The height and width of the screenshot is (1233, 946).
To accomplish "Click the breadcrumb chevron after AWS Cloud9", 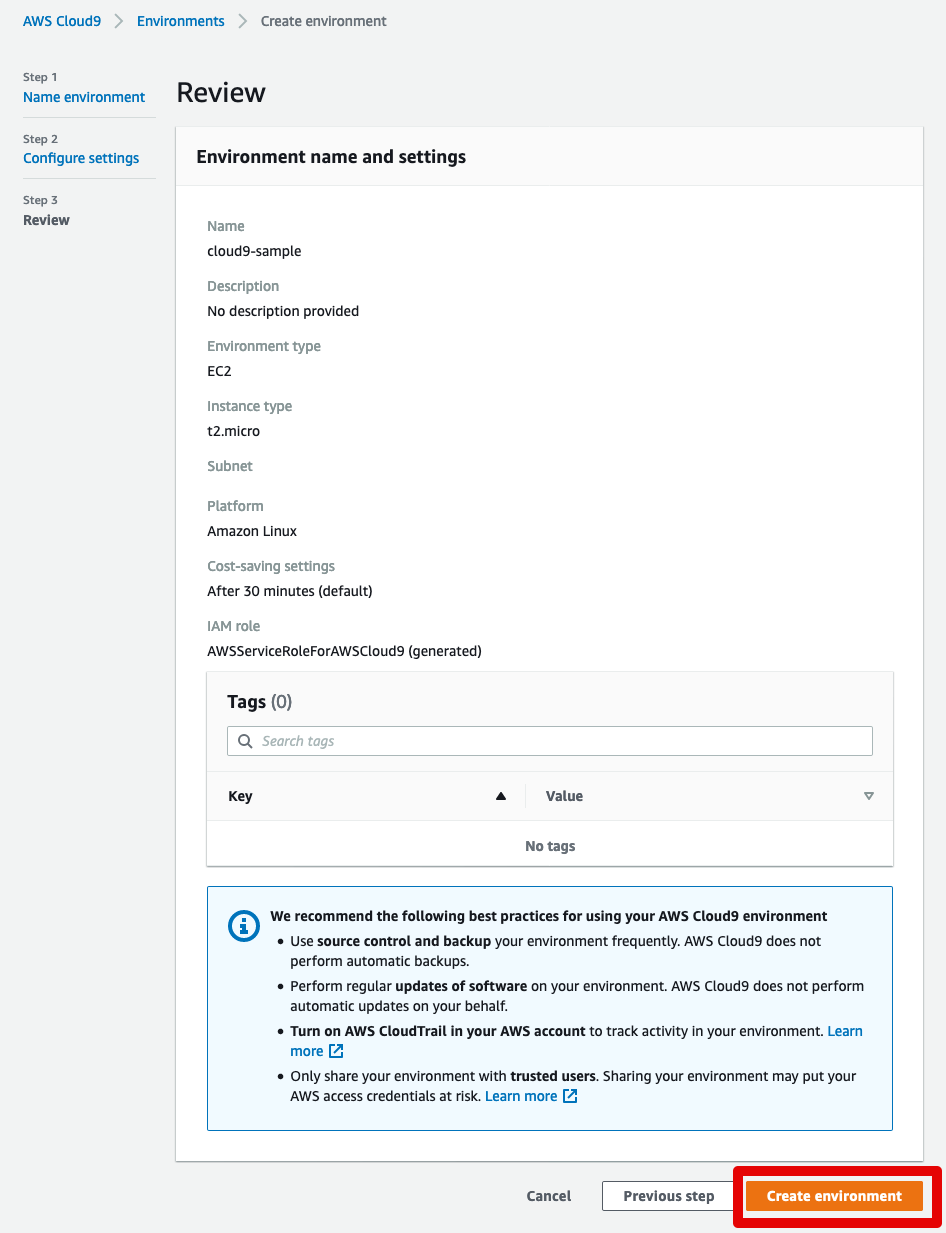I will point(120,20).
